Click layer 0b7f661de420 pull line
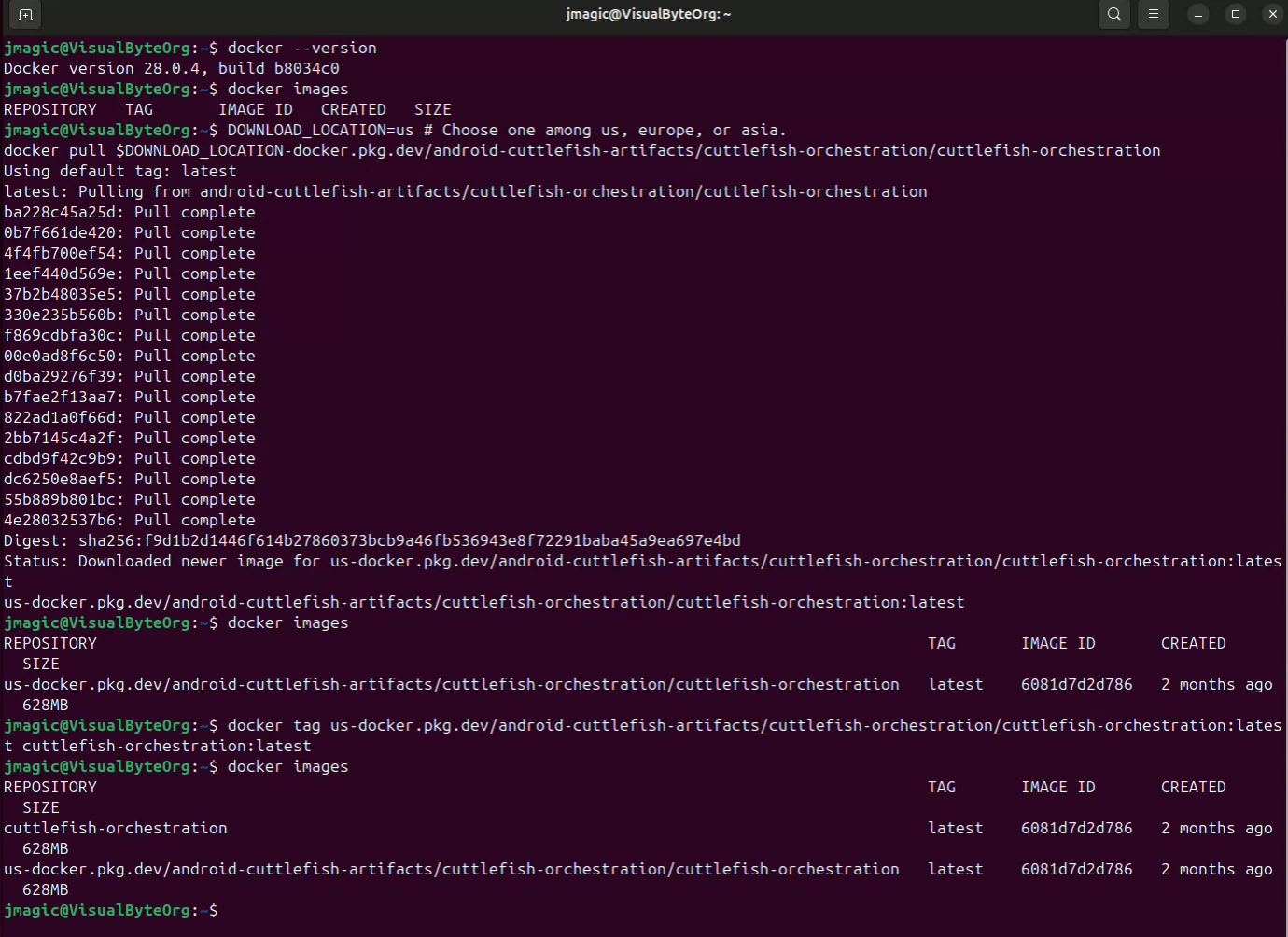 pyautogui.click(x=130, y=232)
